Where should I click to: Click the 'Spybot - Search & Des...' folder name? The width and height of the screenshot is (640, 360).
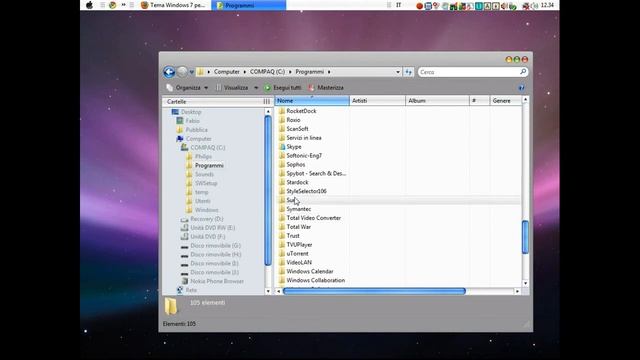[x=316, y=173]
